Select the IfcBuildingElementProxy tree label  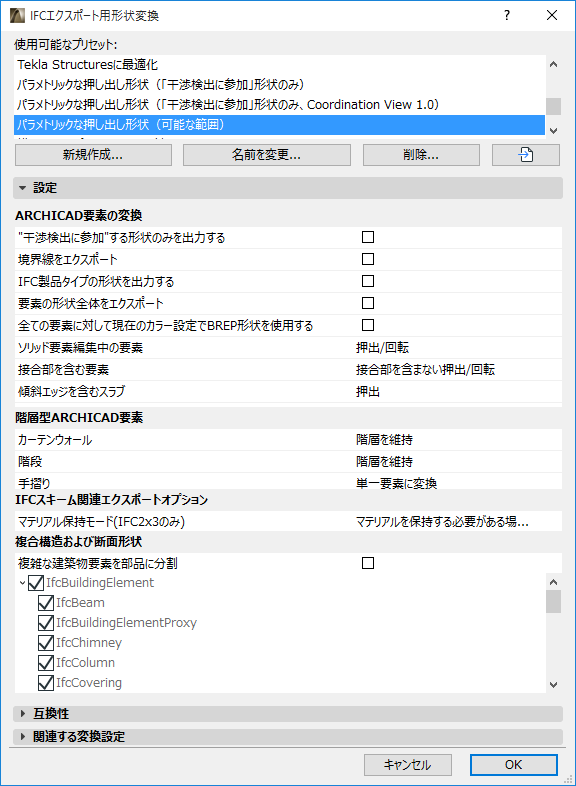(126, 623)
